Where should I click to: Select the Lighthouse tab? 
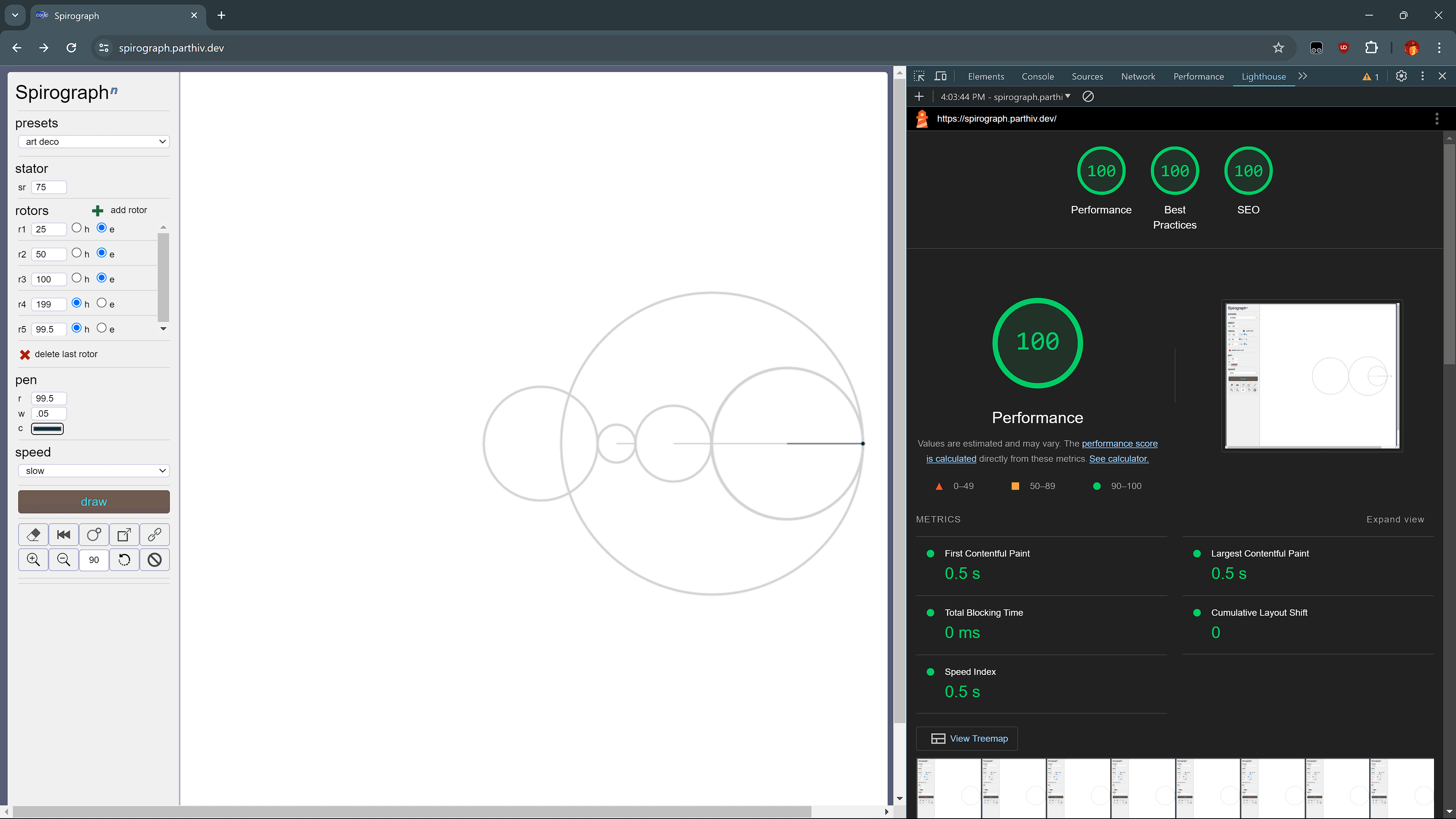(x=1263, y=76)
